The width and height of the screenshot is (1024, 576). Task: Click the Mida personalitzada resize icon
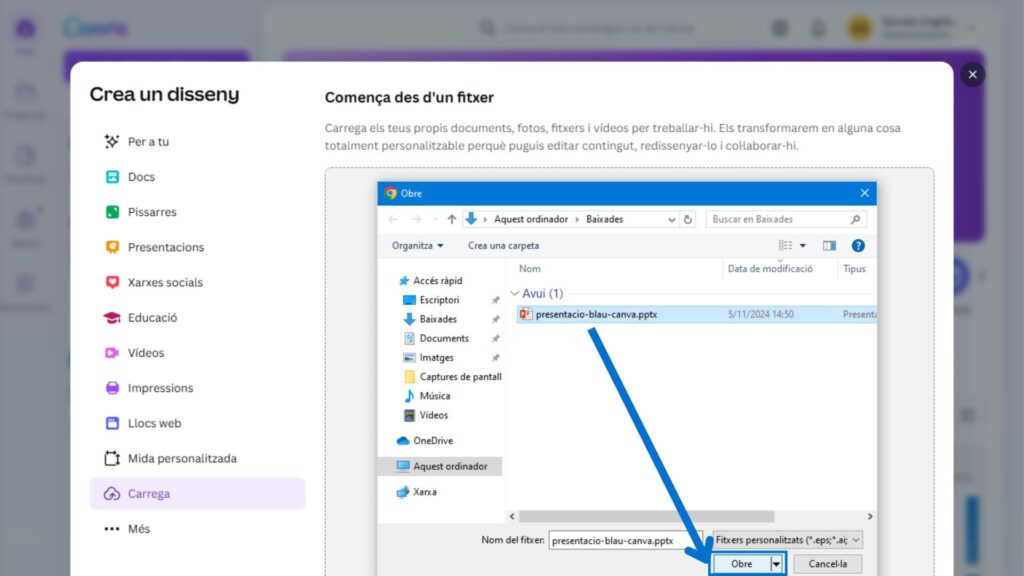112,459
